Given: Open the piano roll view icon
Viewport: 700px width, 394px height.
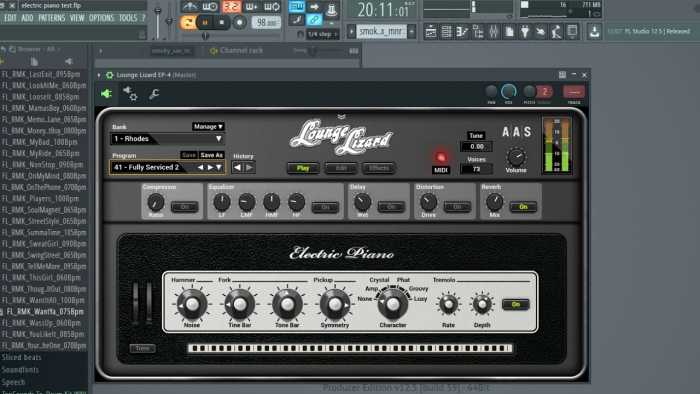Looking at the screenshot, I should click(x=462, y=32).
